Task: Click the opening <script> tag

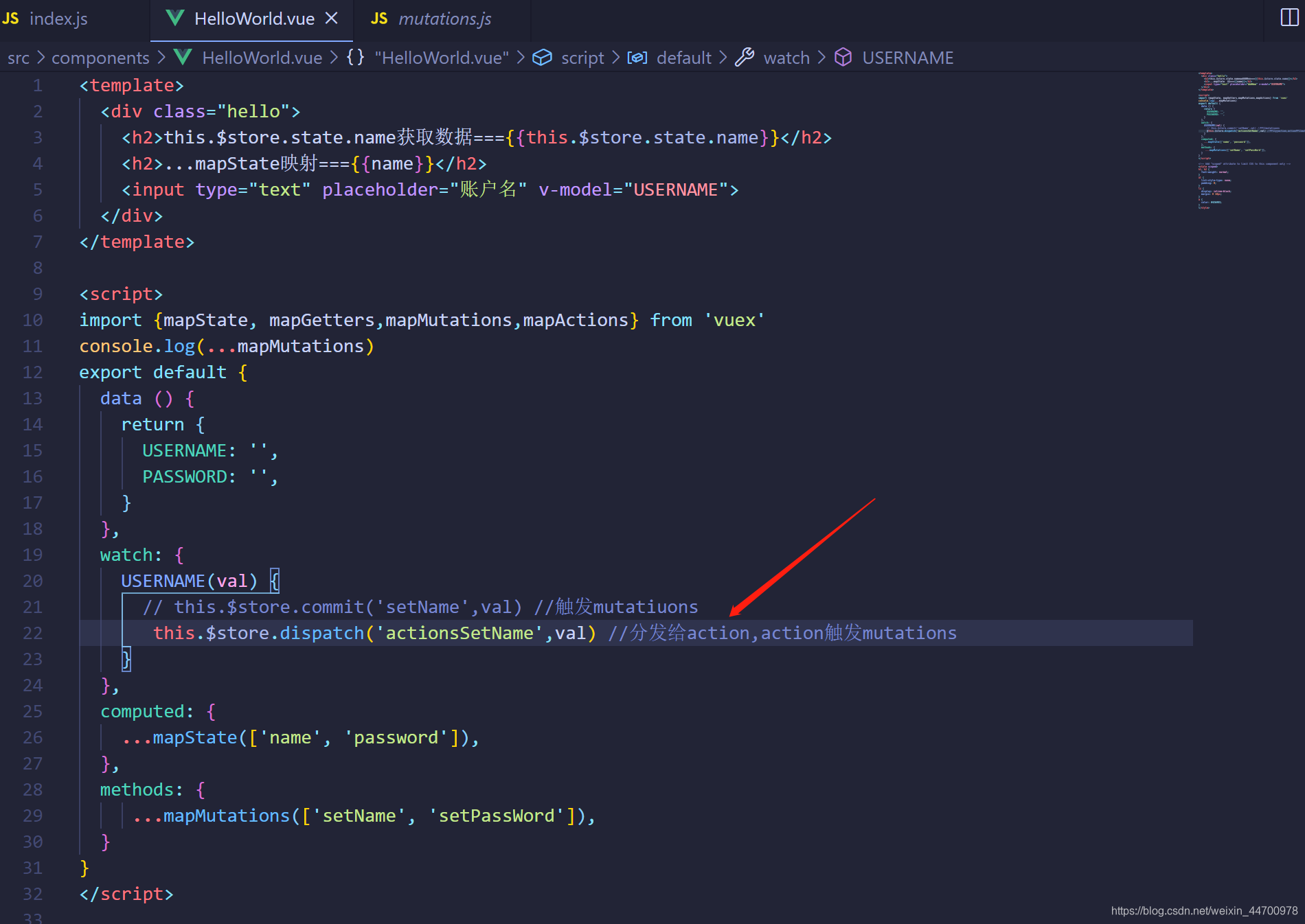Action: (121, 294)
